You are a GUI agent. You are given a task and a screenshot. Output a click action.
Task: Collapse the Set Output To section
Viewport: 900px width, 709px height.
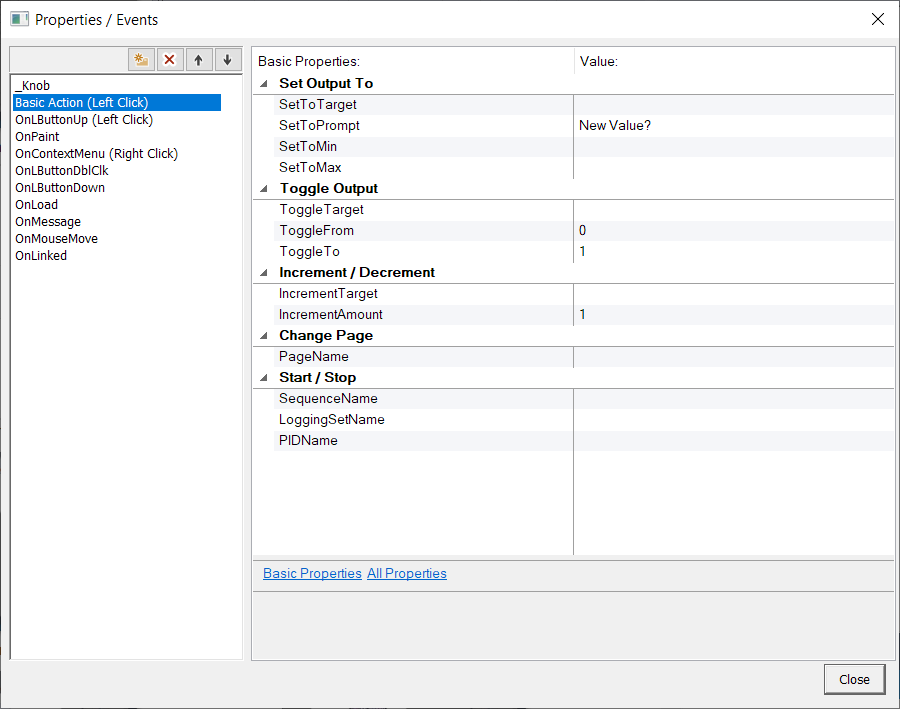coord(264,84)
